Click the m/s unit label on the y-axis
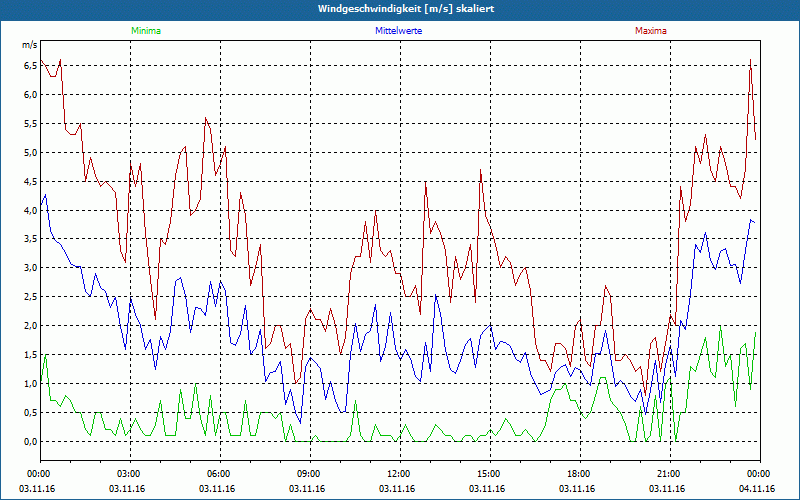 click(30, 45)
